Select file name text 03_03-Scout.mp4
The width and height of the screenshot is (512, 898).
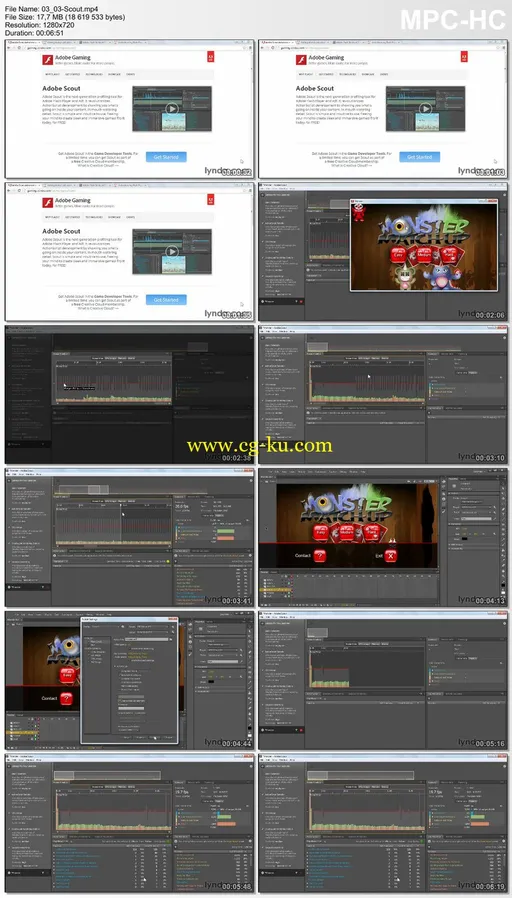(70, 10)
